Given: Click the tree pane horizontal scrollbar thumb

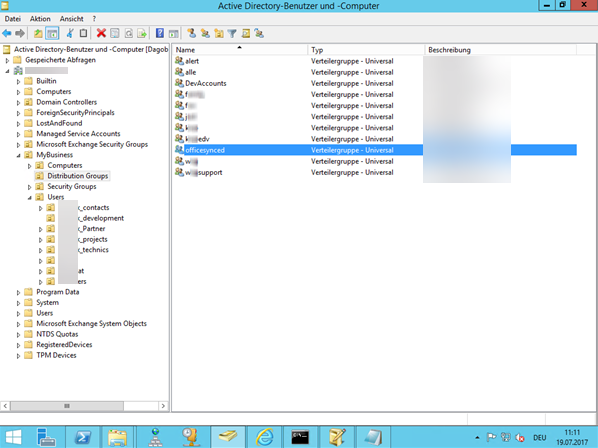Looking at the screenshot, I should click(x=67, y=406).
